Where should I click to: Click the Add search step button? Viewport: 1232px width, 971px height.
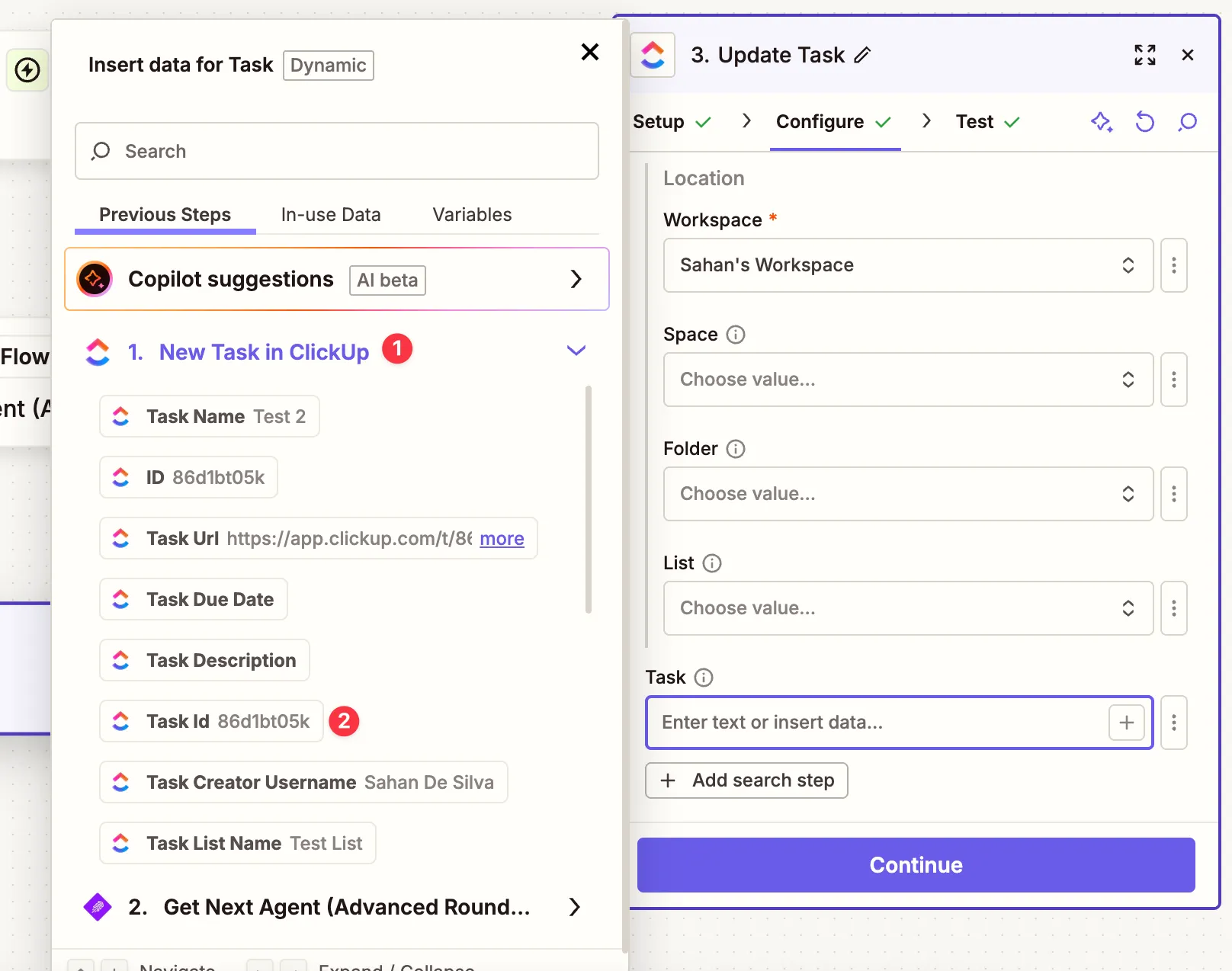pos(746,780)
